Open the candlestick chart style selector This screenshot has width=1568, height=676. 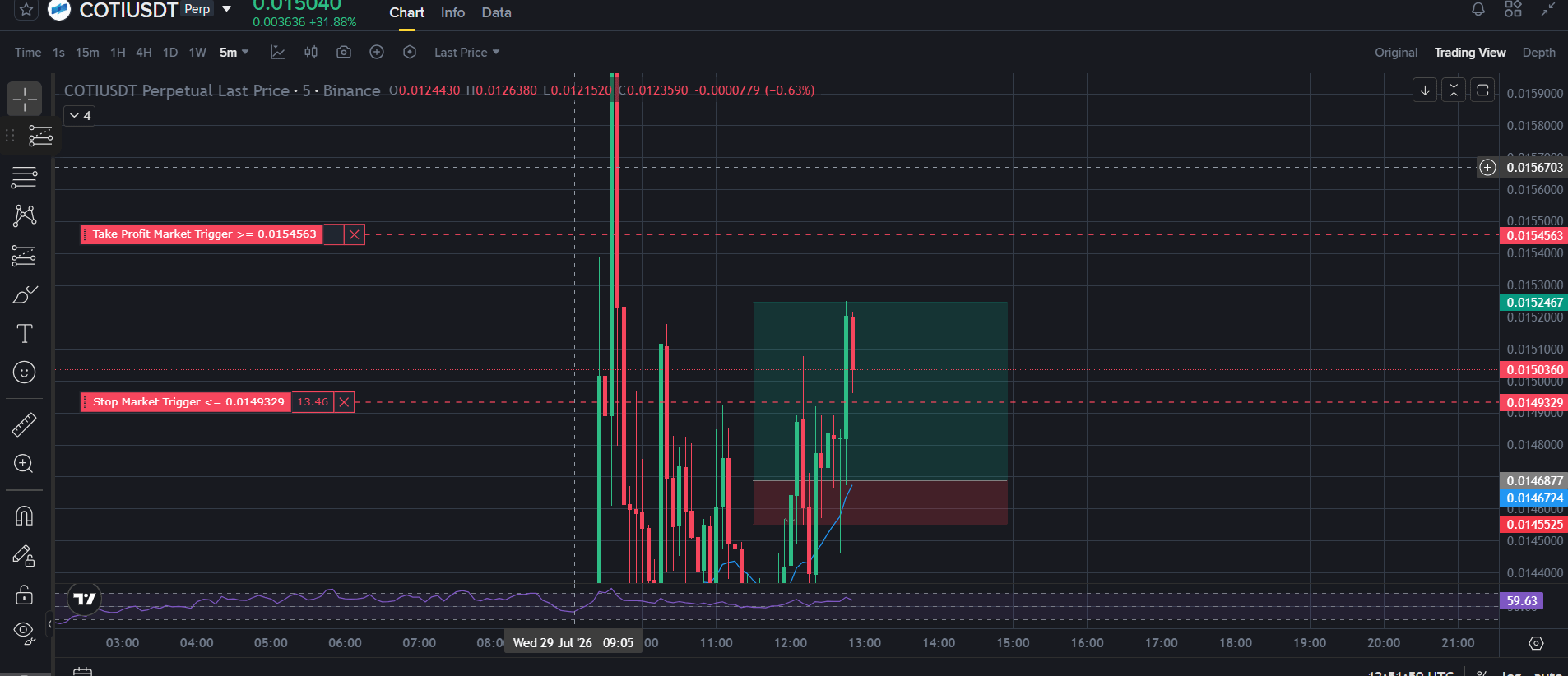click(311, 52)
